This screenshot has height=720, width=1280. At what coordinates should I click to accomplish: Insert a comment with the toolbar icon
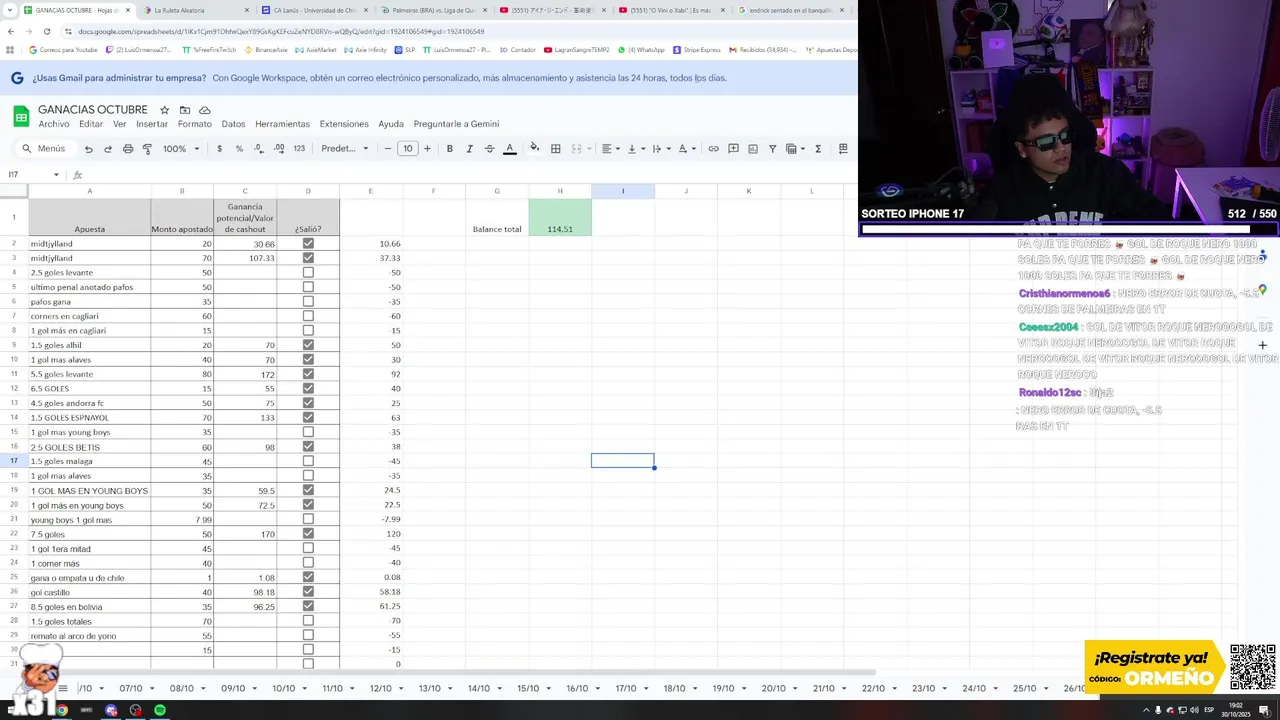[x=733, y=149]
